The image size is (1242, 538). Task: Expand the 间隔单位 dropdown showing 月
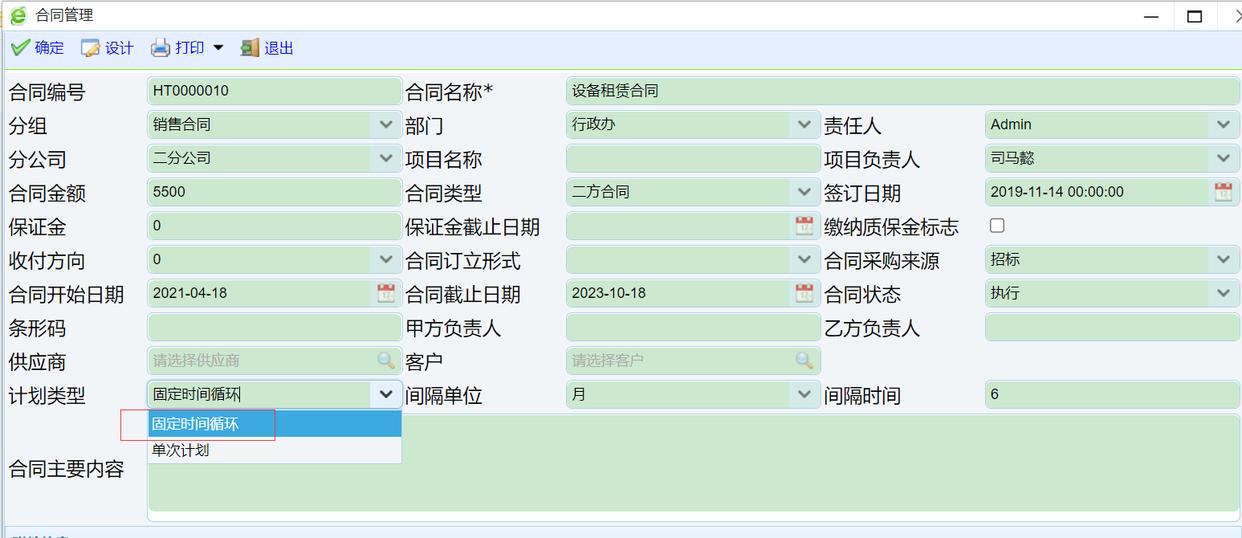tap(804, 395)
